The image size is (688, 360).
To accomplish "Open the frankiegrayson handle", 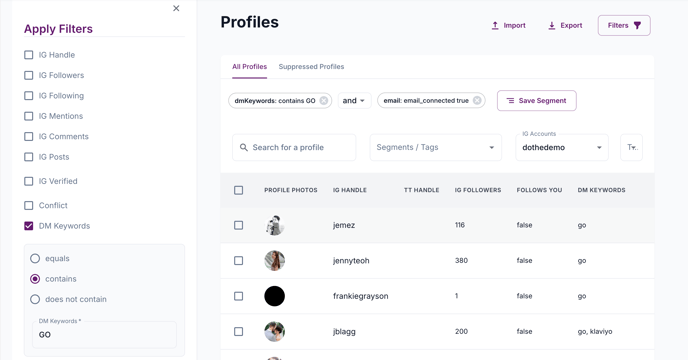I will [x=361, y=296].
